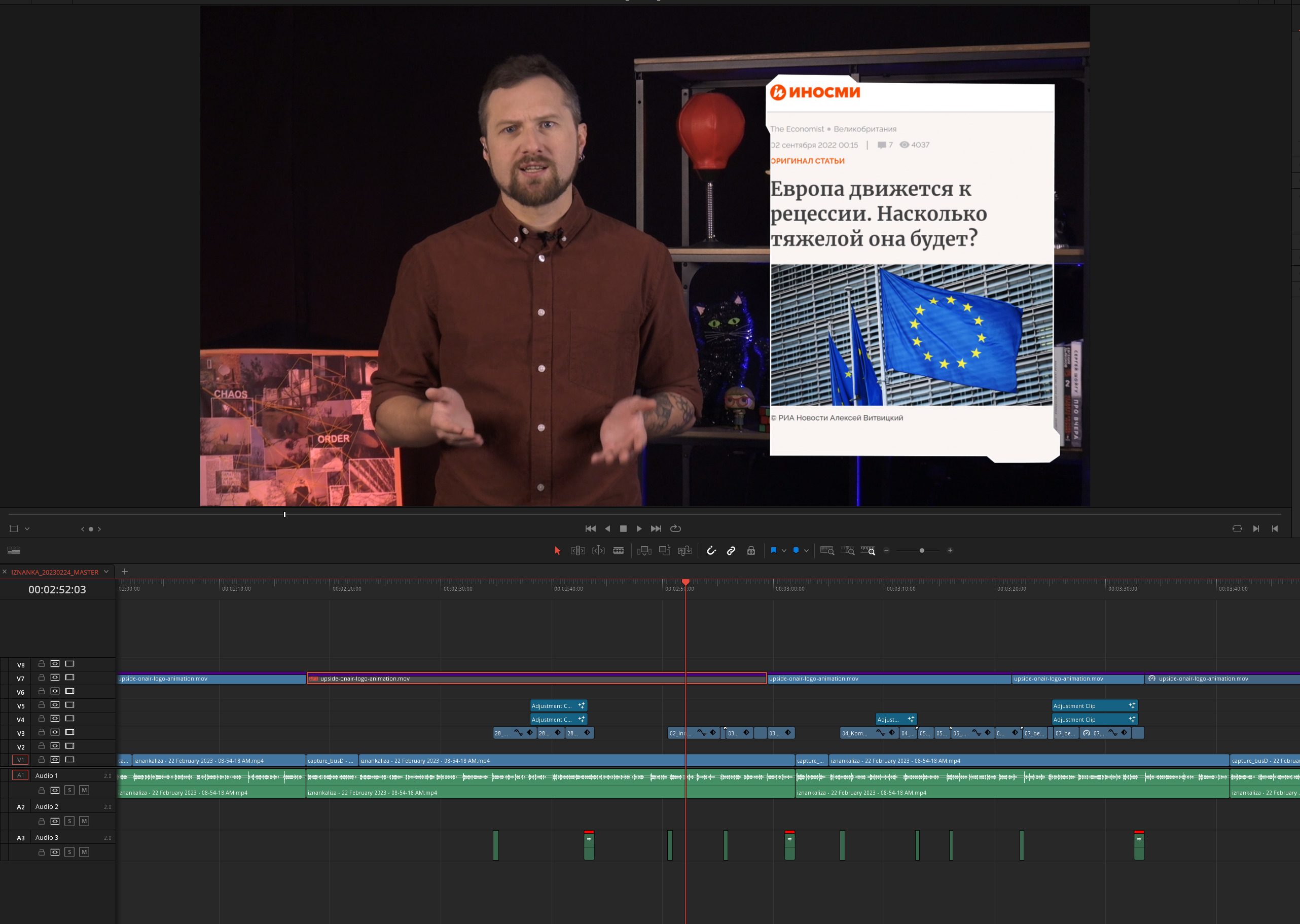1300x924 pixels.
Task: Add a new timeline tab with plus
Action: click(125, 571)
